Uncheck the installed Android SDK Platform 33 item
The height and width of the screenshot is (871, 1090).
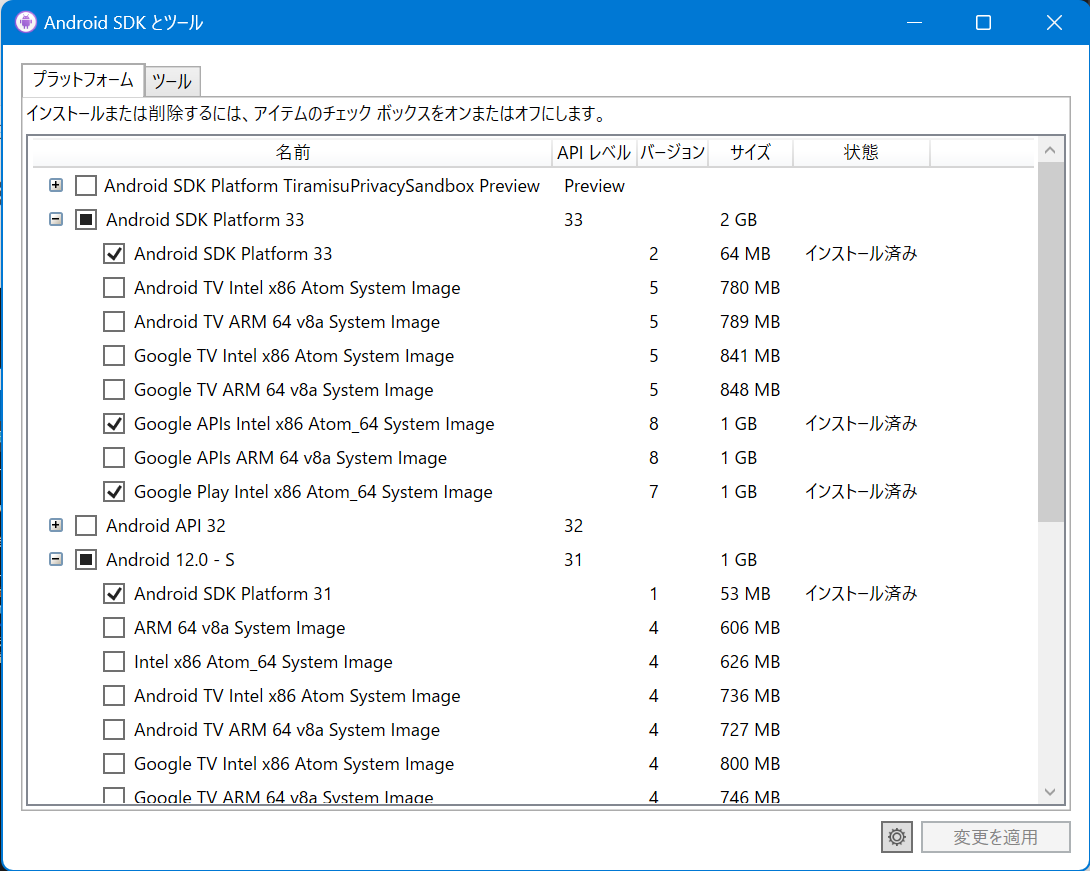(114, 254)
